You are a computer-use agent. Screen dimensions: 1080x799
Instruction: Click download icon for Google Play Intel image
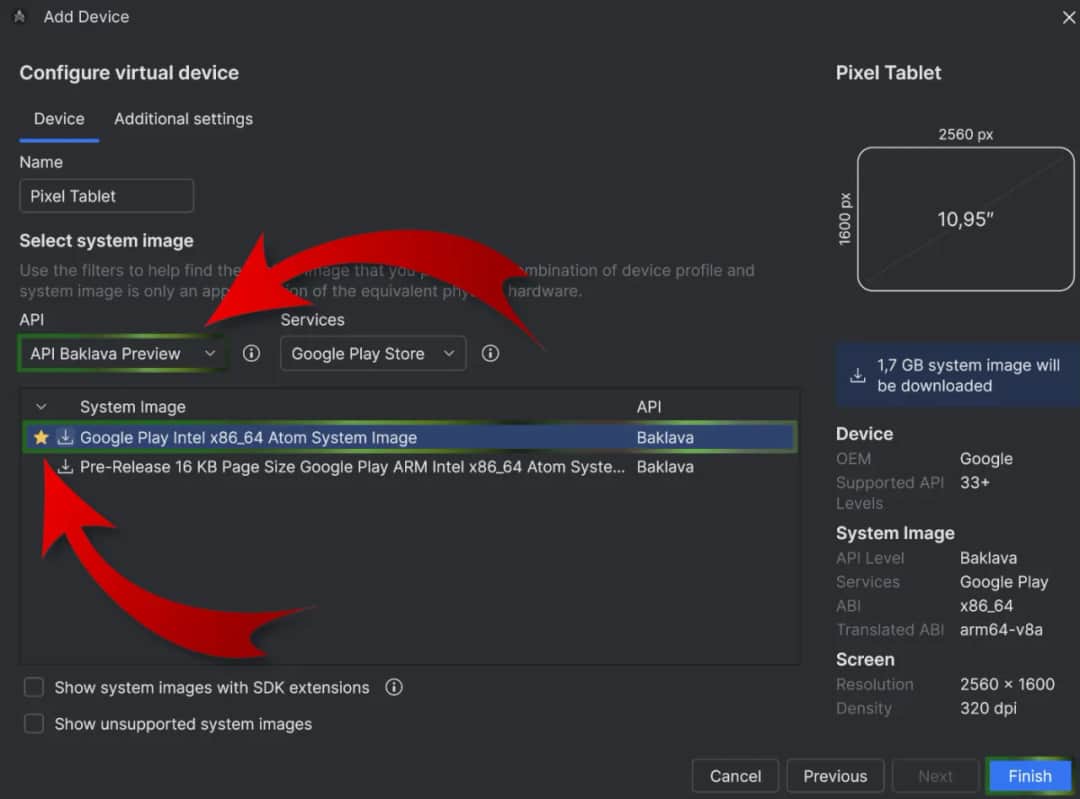point(65,437)
